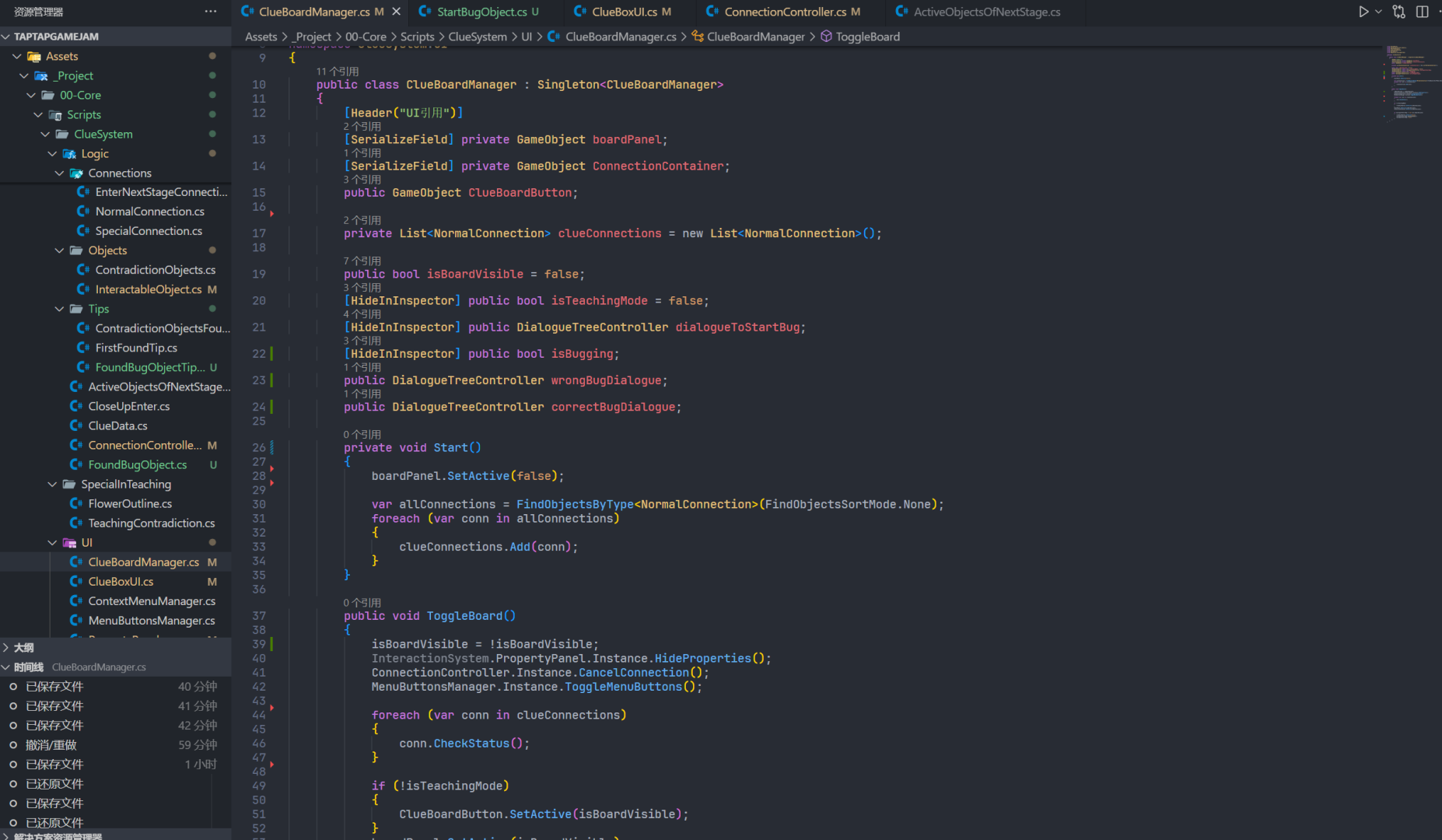Screen dimensions: 1442x840
Task: Click the split editor icon
Action: tap(1423, 12)
